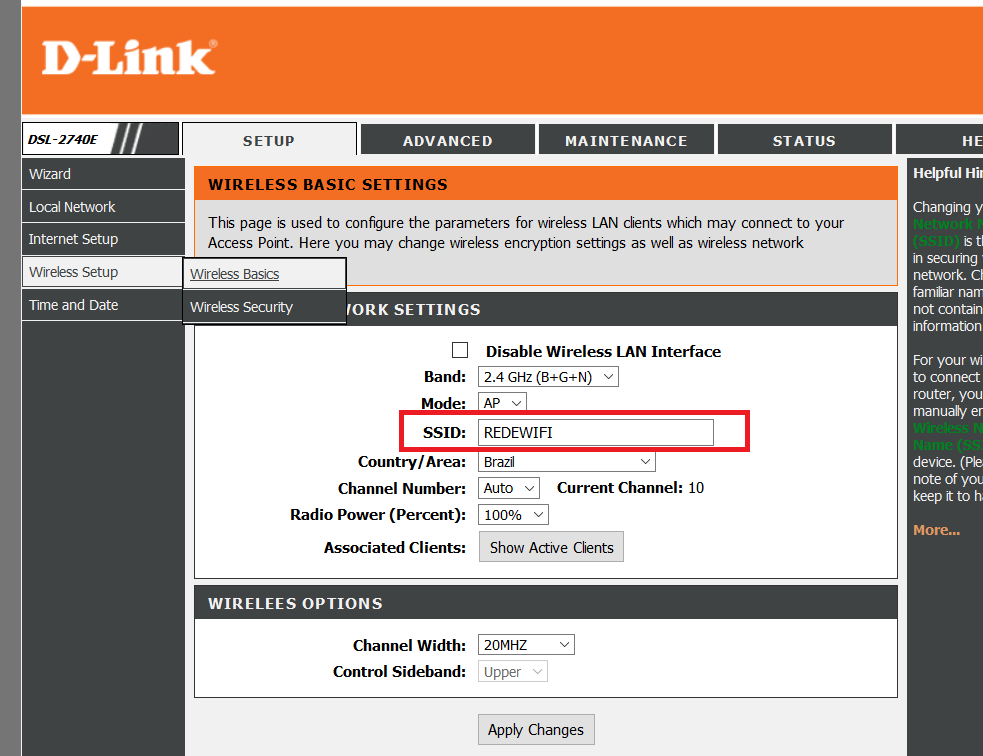This screenshot has width=983, height=756.
Task: Open the Mode dropdown showing AP
Action: pyautogui.click(x=502, y=402)
